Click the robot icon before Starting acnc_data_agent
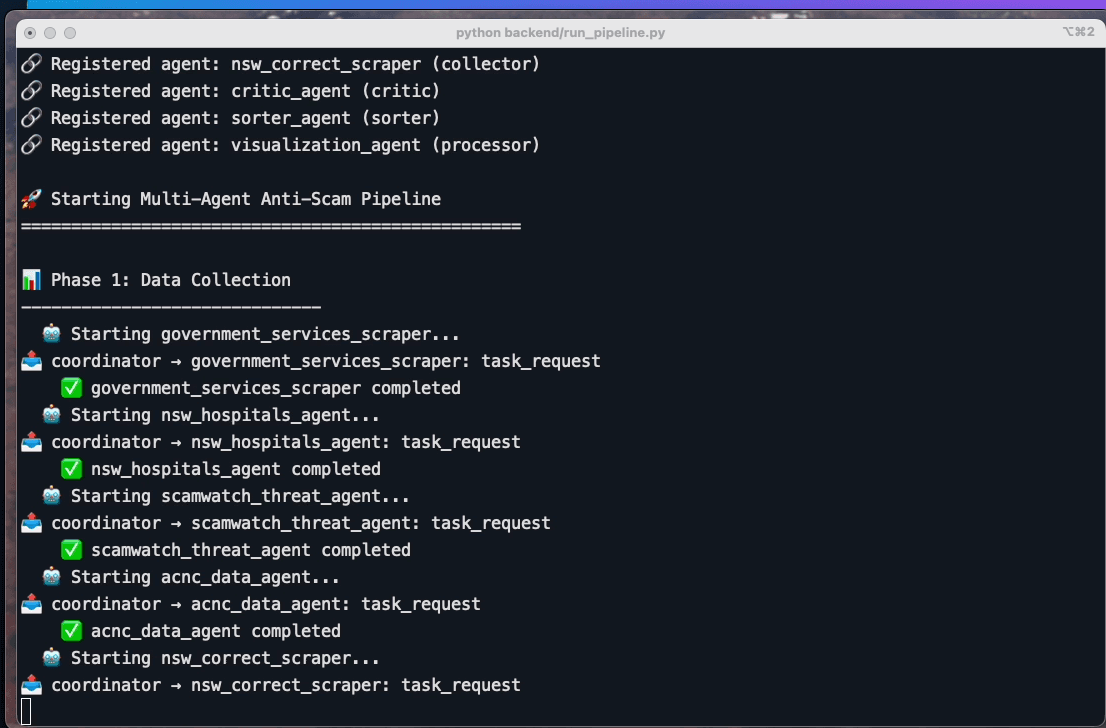 coord(50,576)
